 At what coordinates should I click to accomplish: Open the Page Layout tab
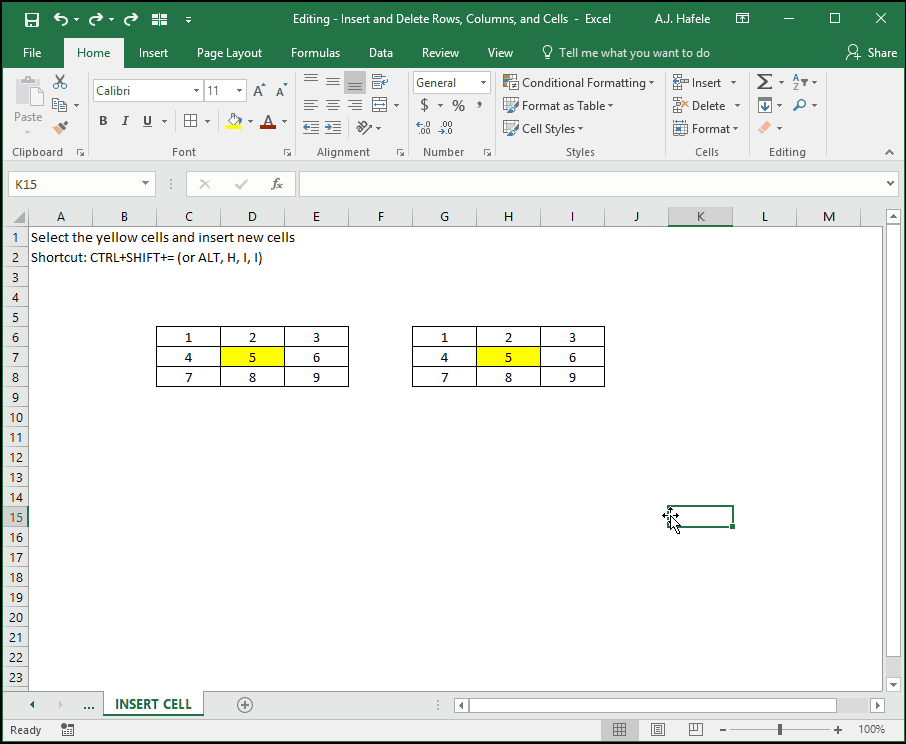tap(229, 53)
